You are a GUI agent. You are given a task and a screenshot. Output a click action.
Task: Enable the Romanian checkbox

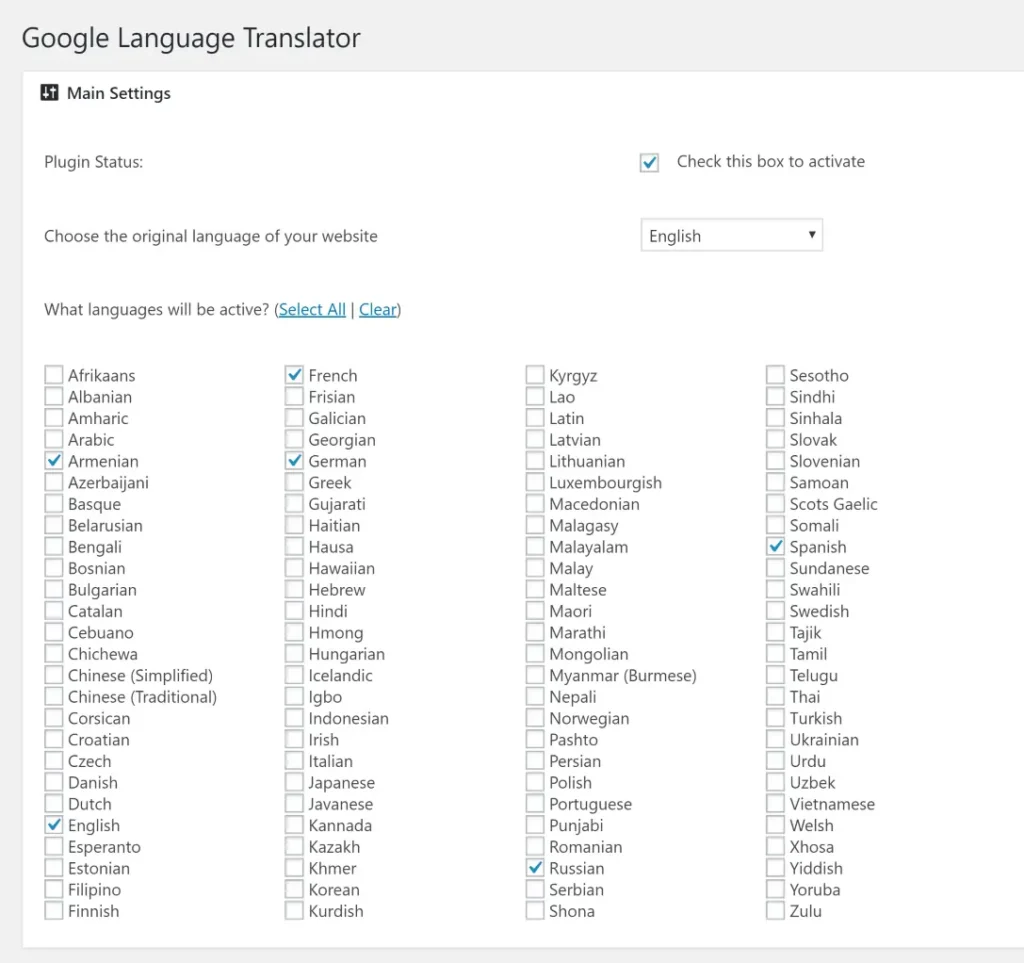click(x=535, y=846)
